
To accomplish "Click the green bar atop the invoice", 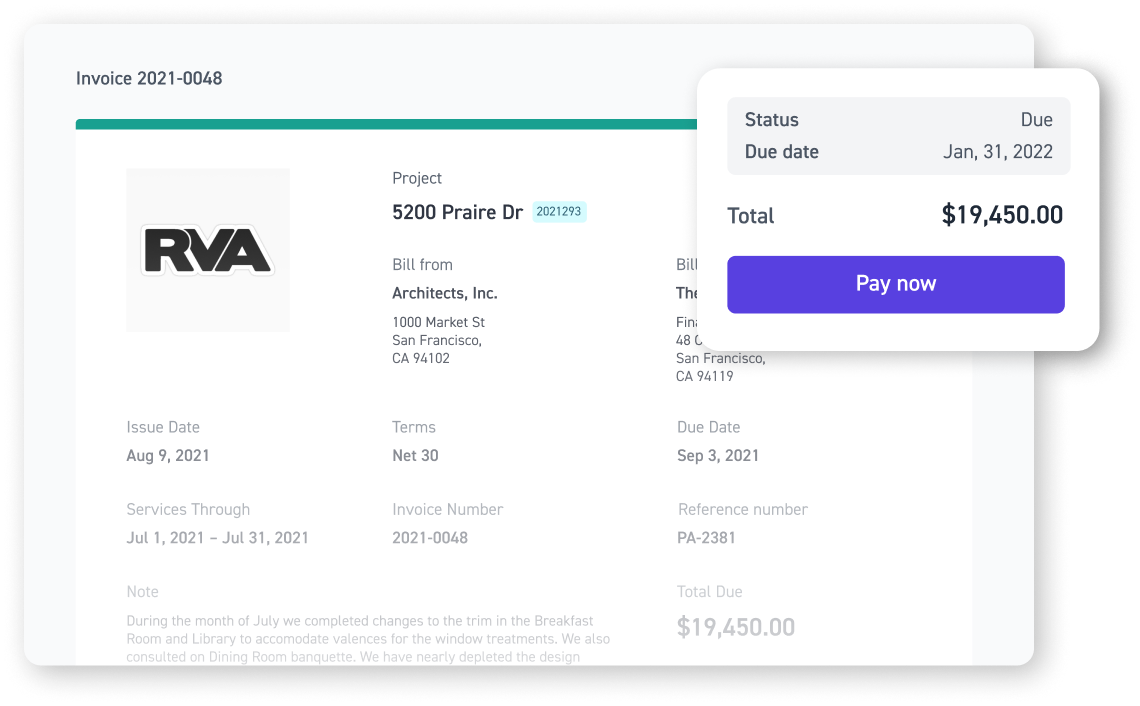I will pyautogui.click(x=385, y=125).
